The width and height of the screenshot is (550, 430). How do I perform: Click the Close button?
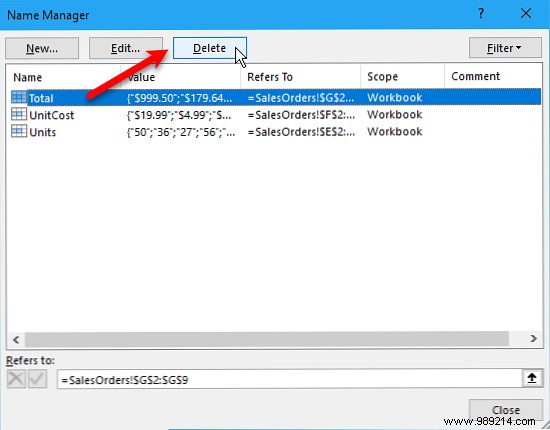(506, 410)
